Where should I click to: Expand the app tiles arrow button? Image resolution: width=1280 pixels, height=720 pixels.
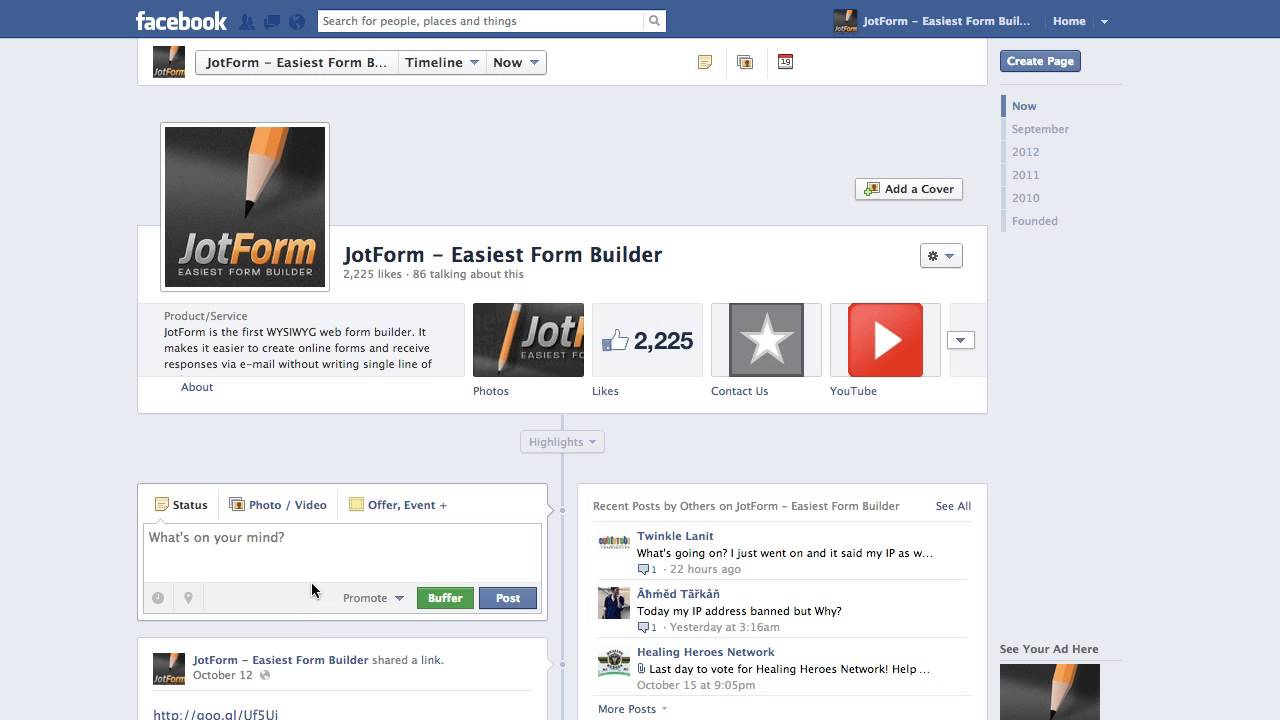[960, 340]
